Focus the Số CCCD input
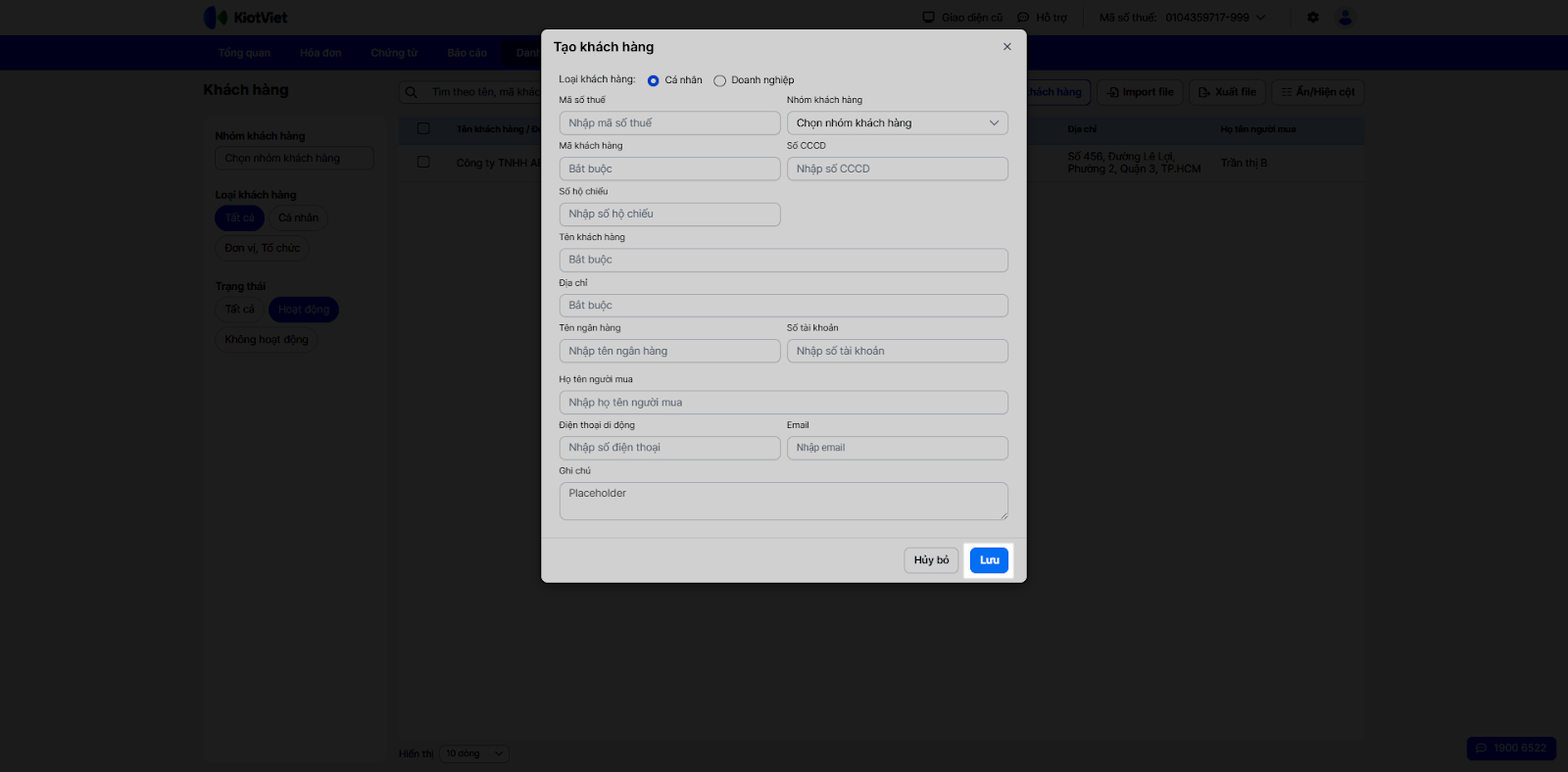The width and height of the screenshot is (1568, 772). pyautogui.click(x=897, y=169)
